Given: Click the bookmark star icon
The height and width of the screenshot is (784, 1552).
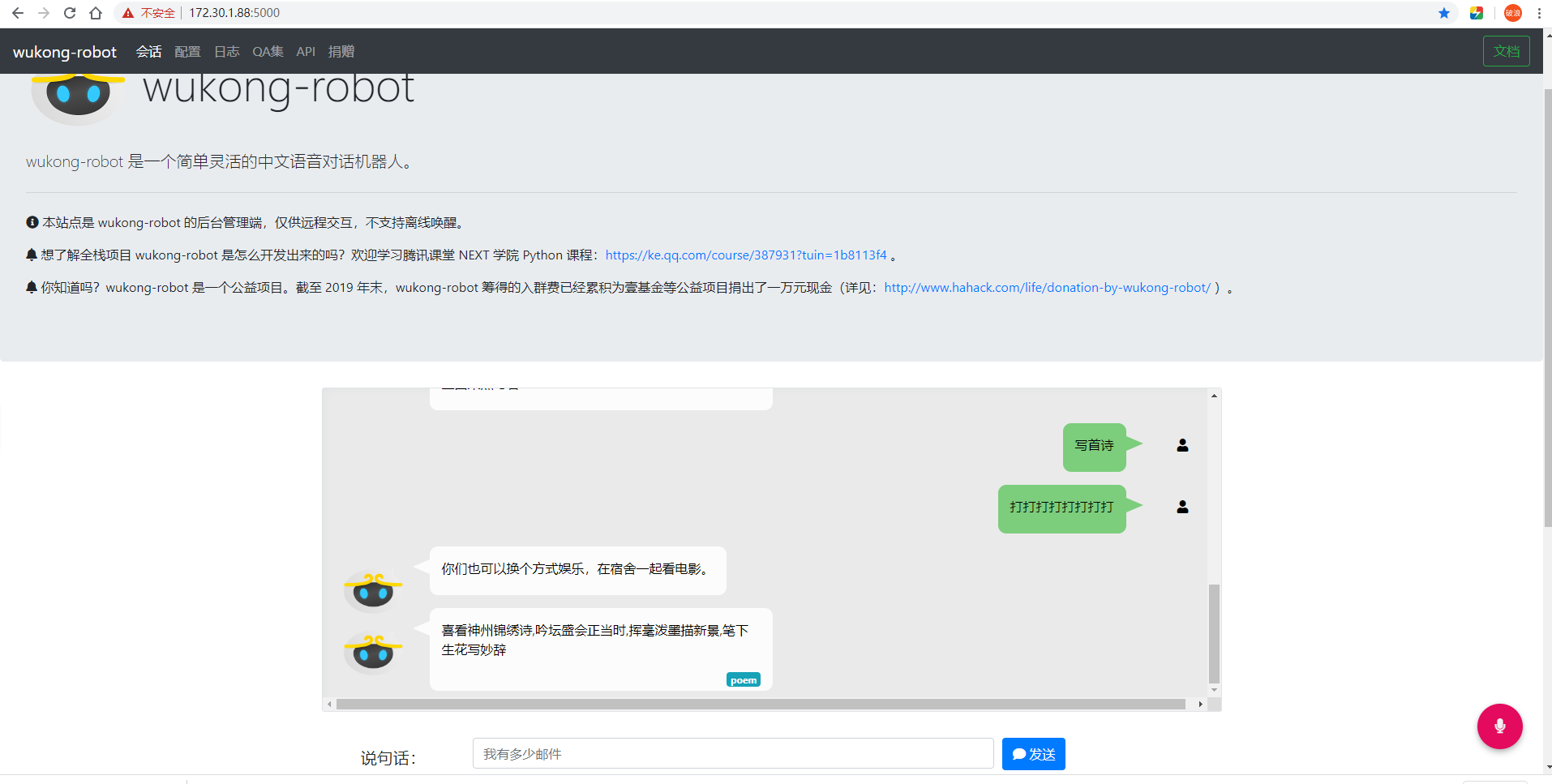Looking at the screenshot, I should click(1444, 13).
